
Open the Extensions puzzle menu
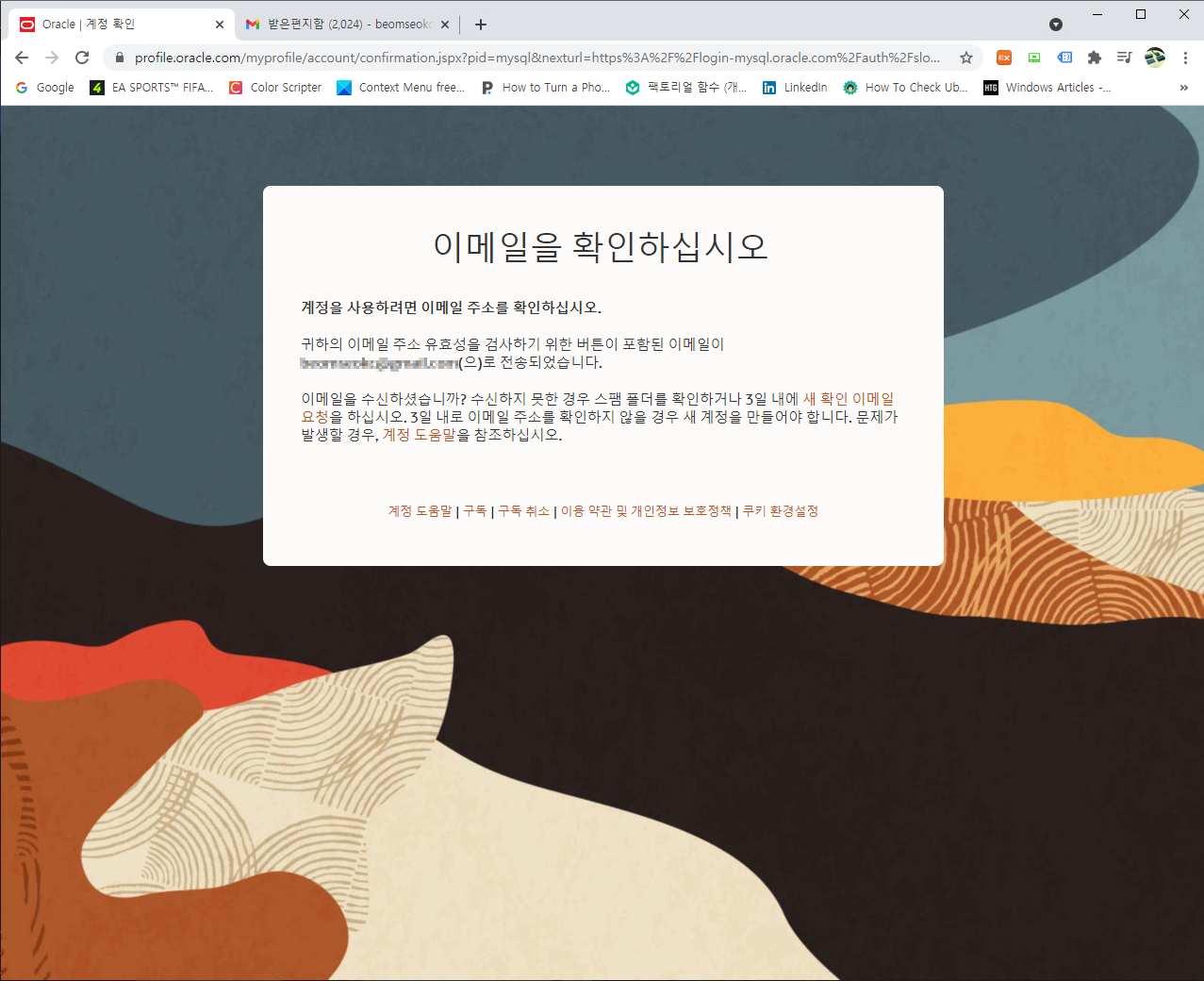point(1095,58)
